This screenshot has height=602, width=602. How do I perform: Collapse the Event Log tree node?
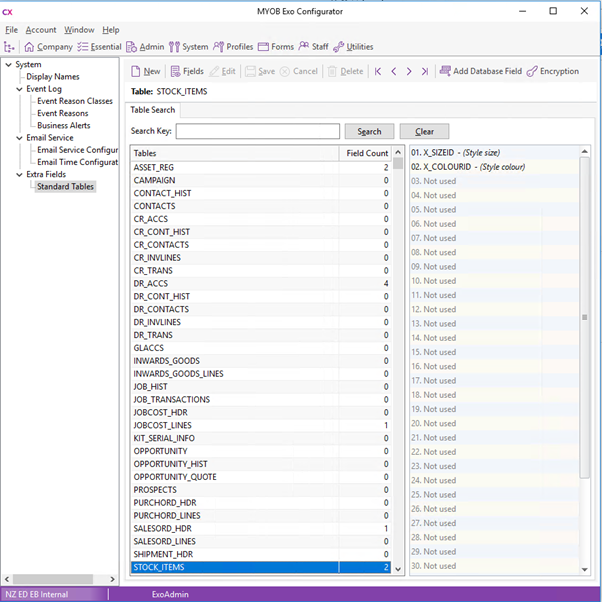coord(19,89)
